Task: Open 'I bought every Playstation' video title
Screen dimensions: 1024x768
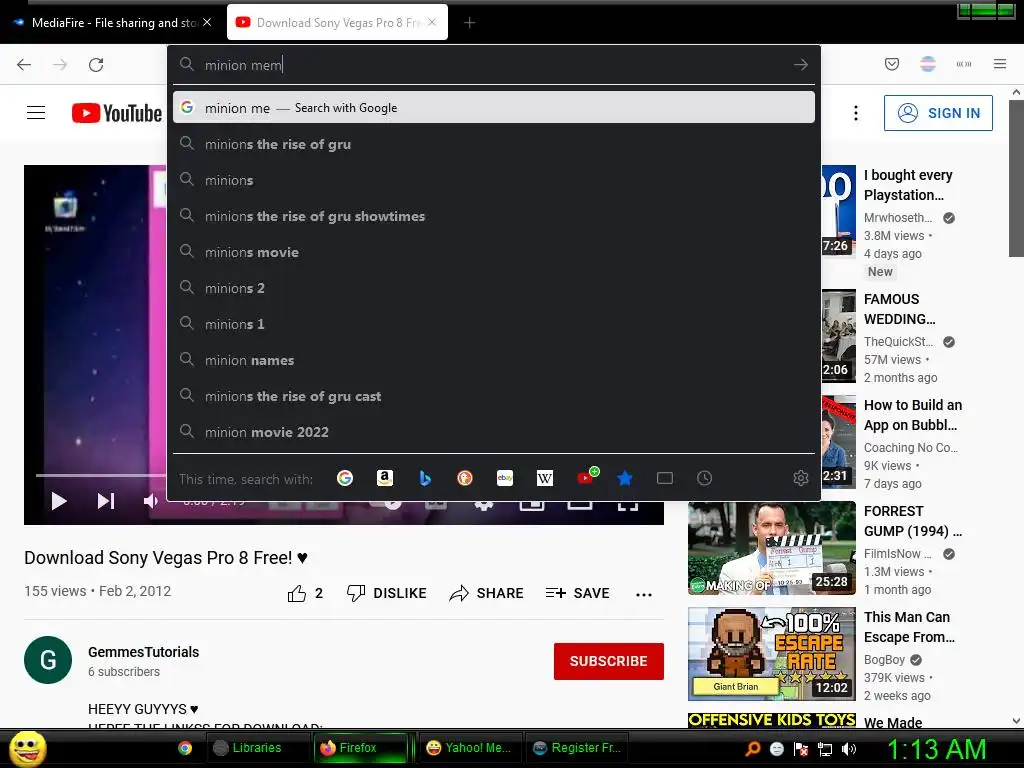Action: pyautogui.click(x=908, y=185)
